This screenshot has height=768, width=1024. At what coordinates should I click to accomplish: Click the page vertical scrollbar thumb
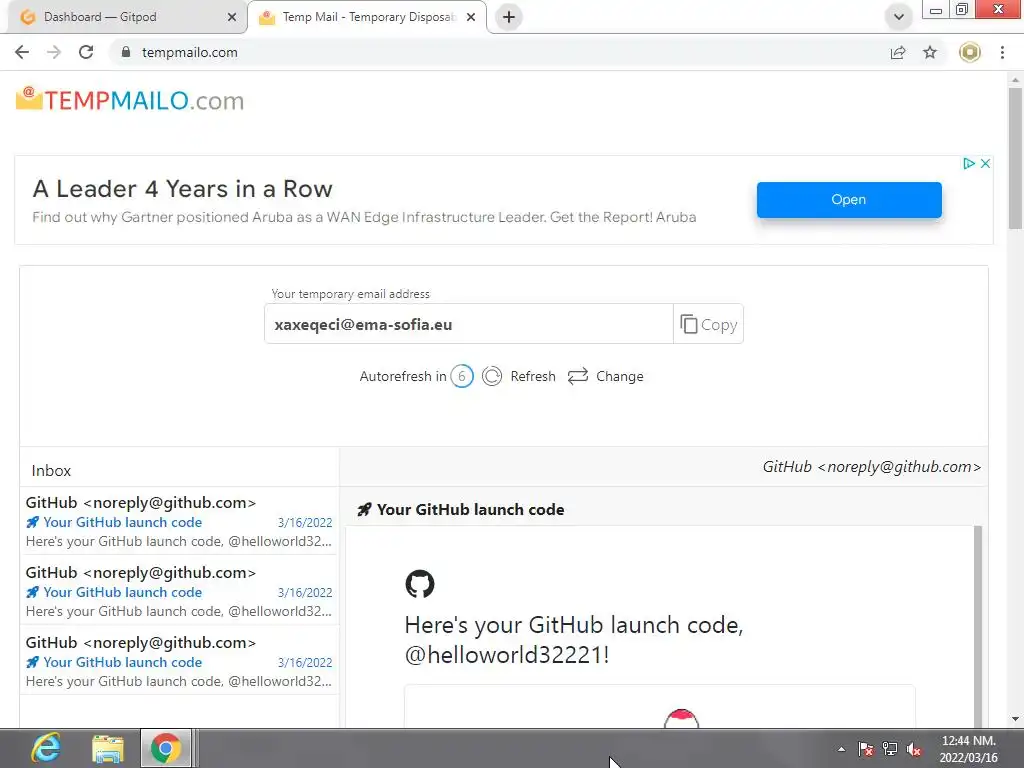click(1015, 158)
